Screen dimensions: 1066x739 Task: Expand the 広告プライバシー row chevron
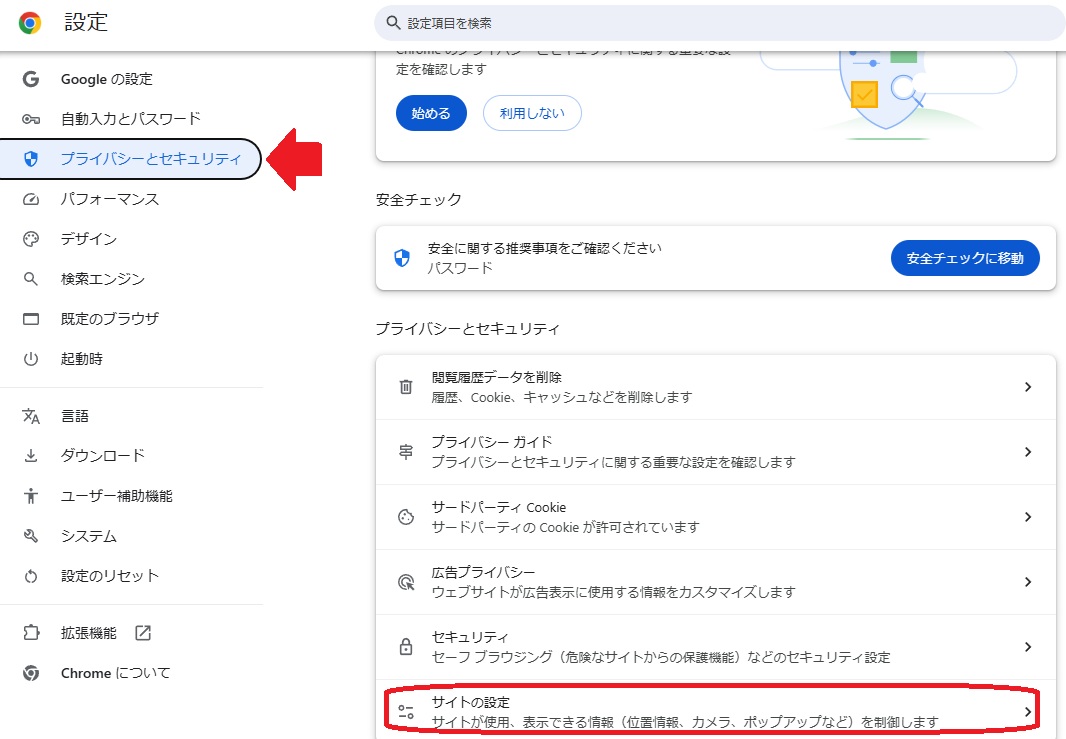[1027, 582]
